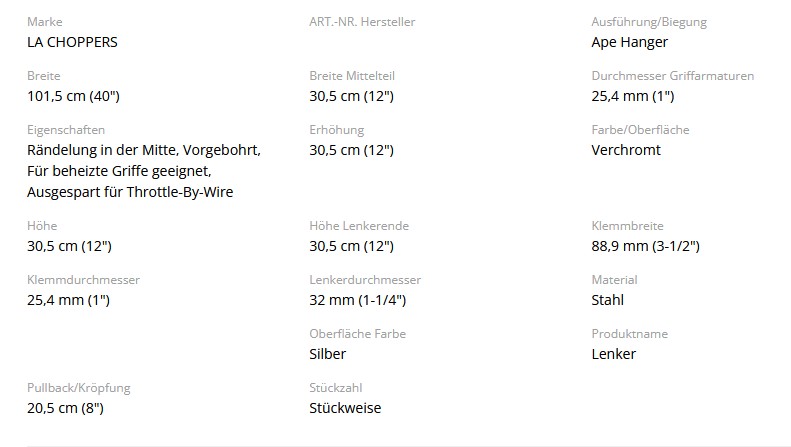Click the Breite Mittelteil label
This screenshot has height=447, width=791.
point(352,76)
